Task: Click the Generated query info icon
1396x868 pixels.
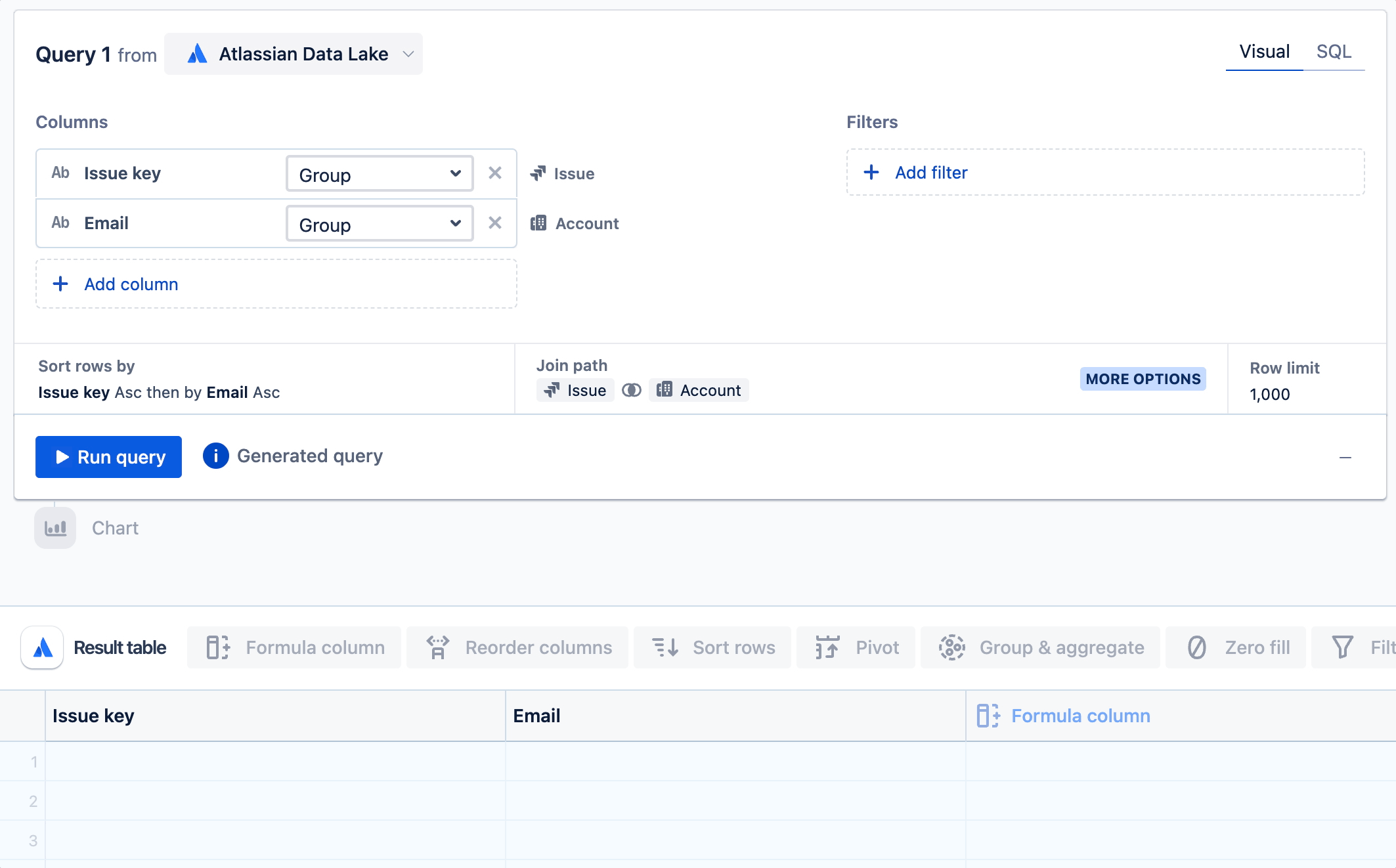Action: pyautogui.click(x=215, y=456)
